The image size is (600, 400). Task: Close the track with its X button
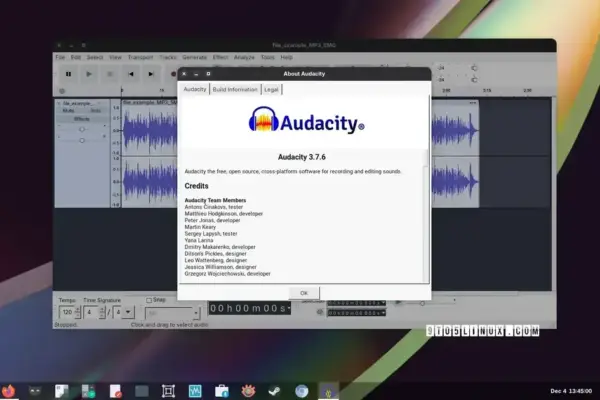(59, 103)
